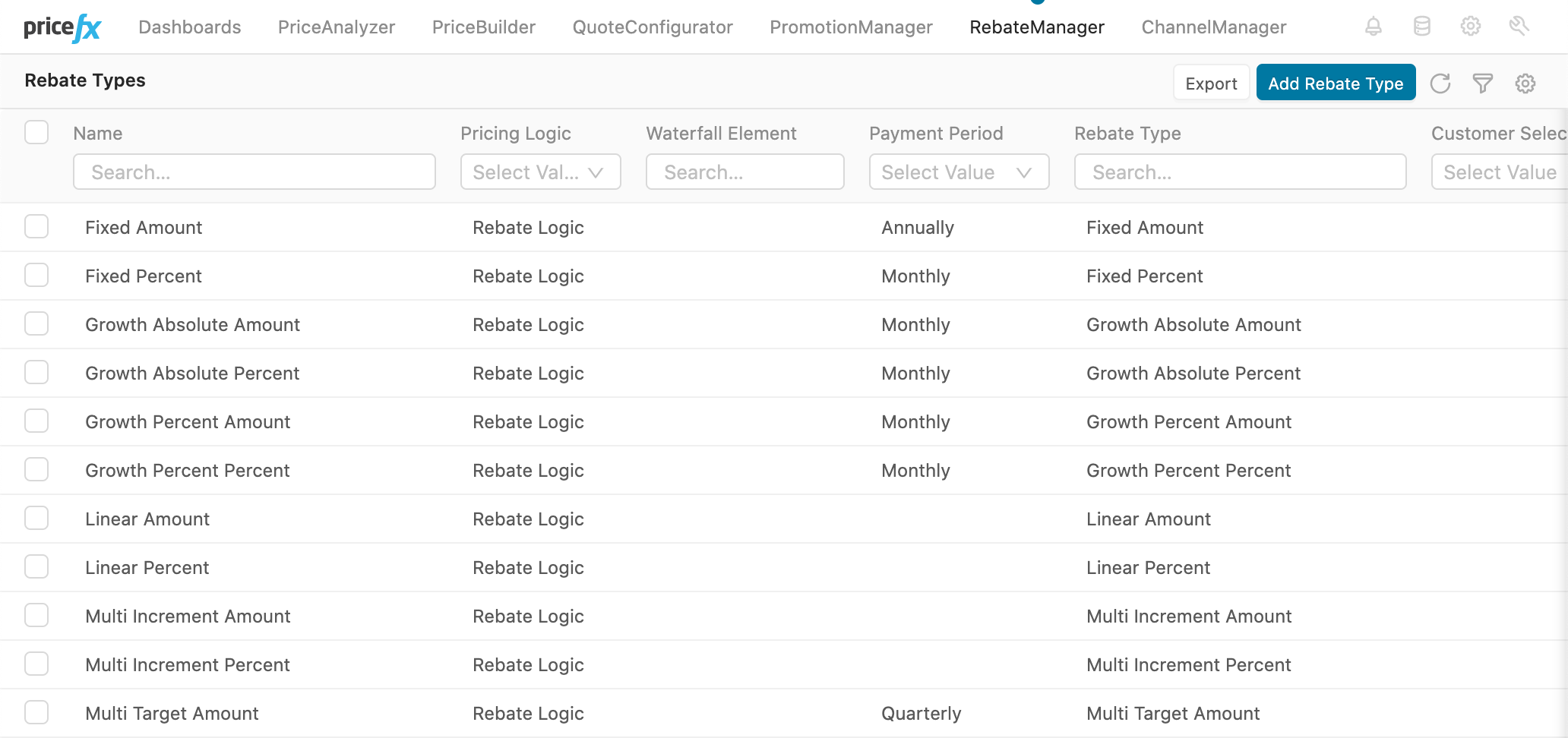1568x738 pixels.
Task: Click the Name search field
Action: click(x=254, y=172)
